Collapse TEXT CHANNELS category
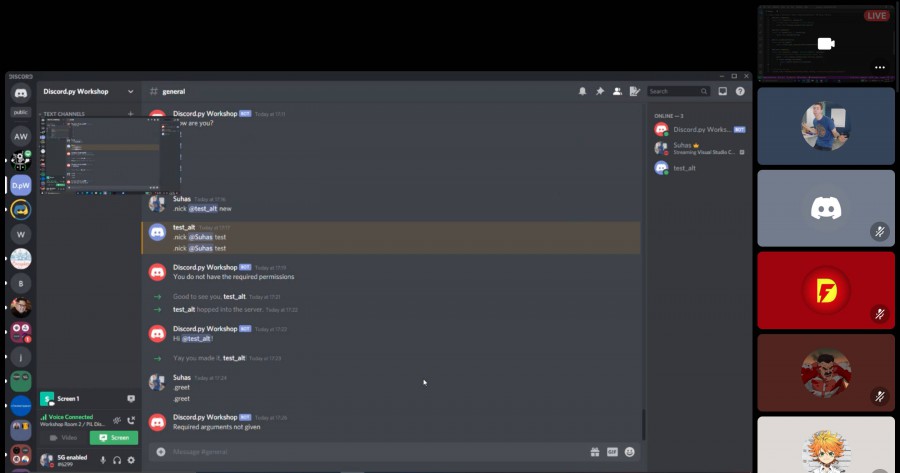 click(64, 114)
